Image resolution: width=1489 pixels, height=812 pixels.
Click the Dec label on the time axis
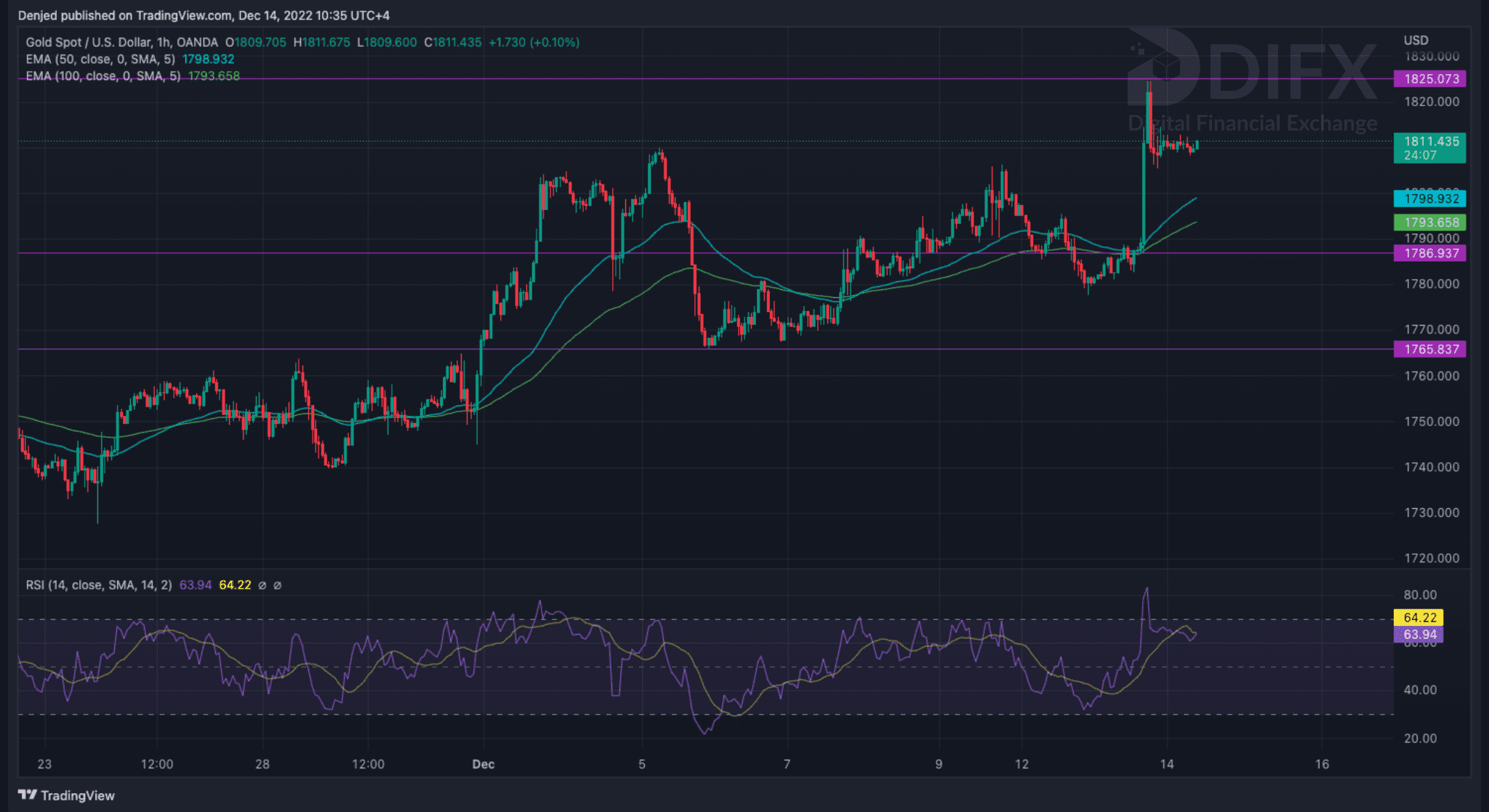(483, 764)
